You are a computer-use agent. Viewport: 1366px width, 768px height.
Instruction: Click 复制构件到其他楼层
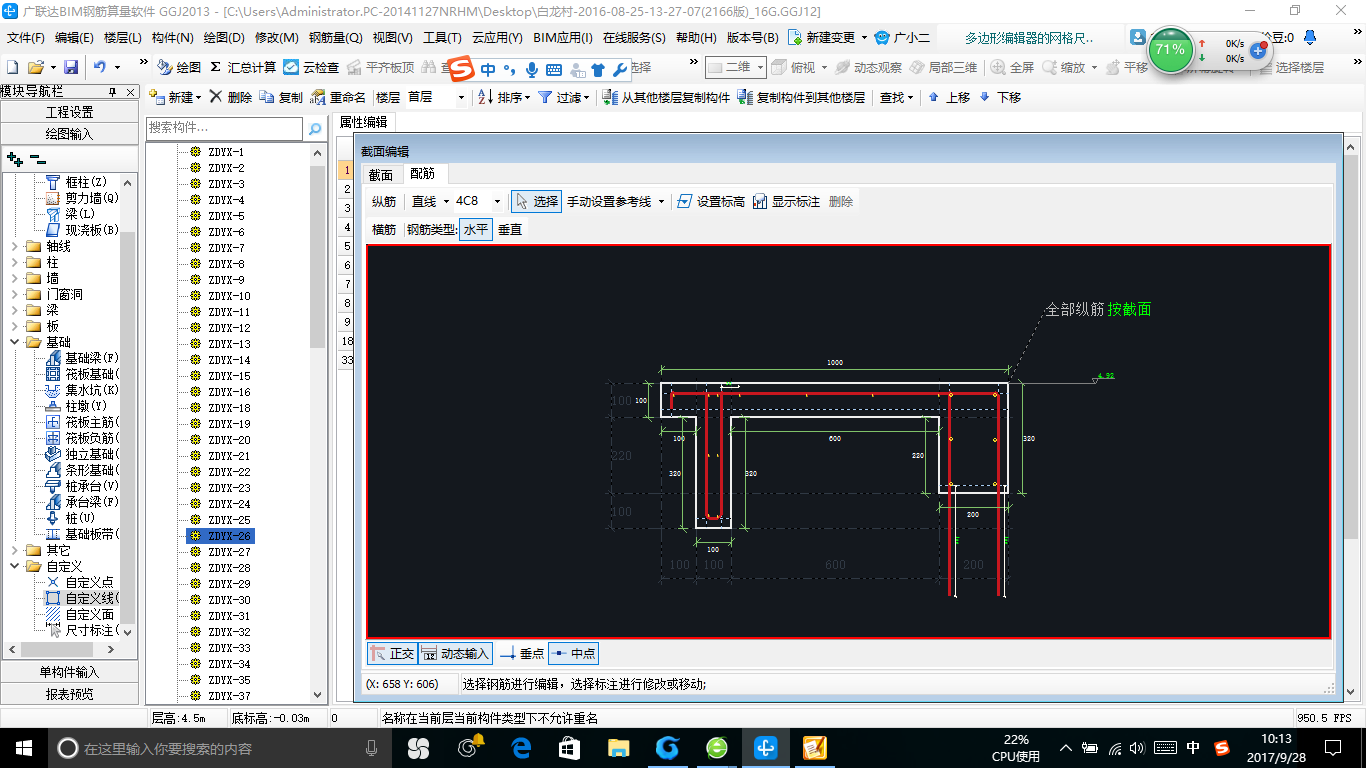801,97
